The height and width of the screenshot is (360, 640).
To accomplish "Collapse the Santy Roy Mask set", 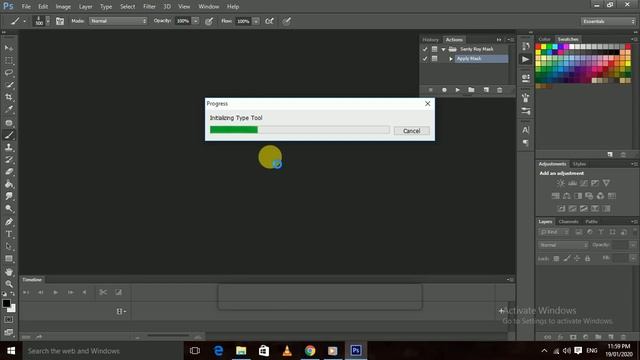I will pyautogui.click(x=443, y=49).
